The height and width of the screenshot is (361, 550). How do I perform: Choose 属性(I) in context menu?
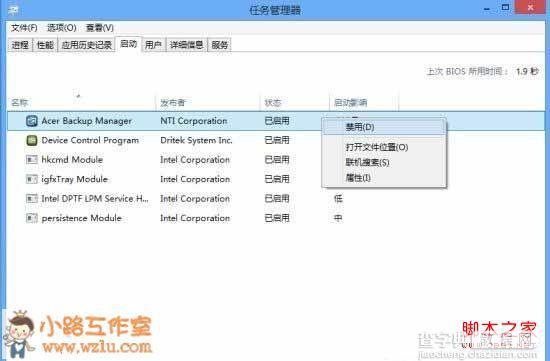(384, 178)
